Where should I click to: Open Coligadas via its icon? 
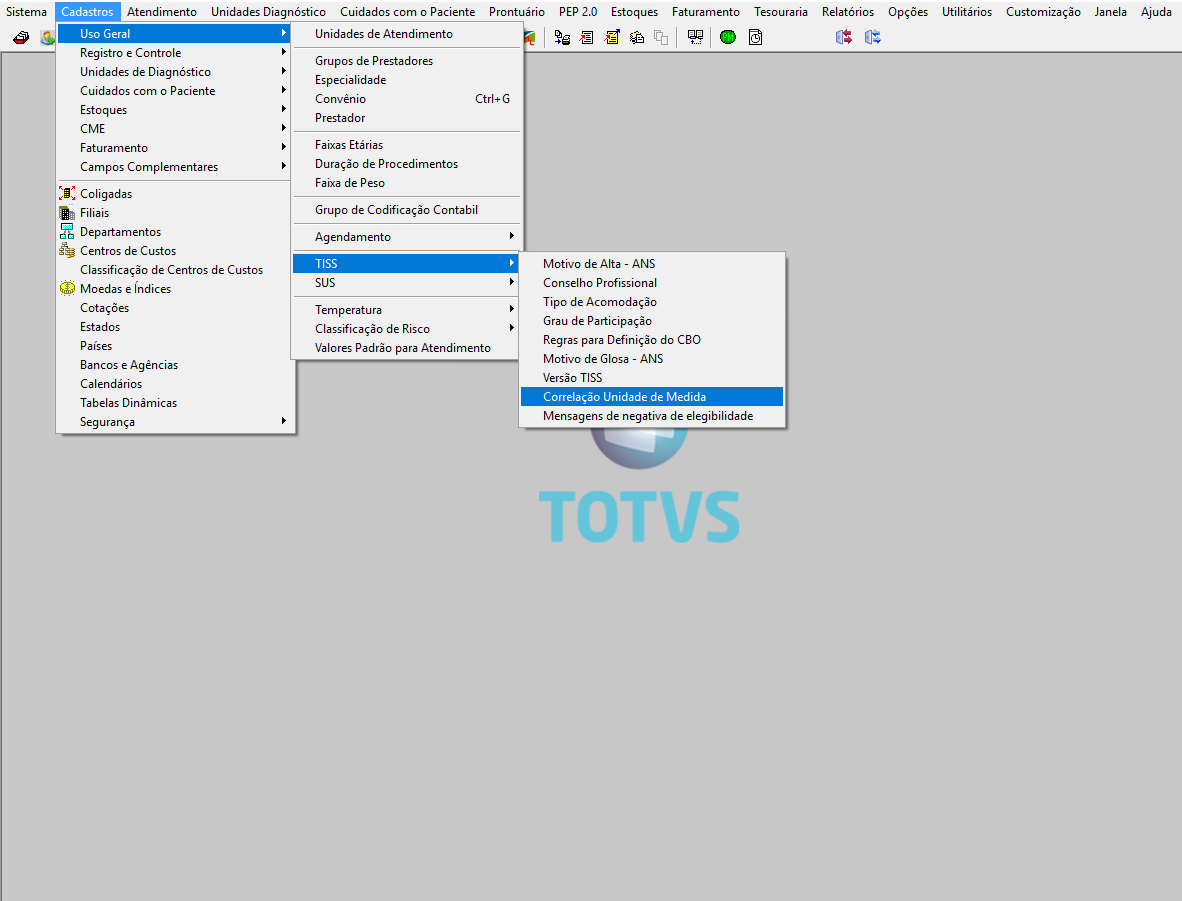tap(67, 194)
